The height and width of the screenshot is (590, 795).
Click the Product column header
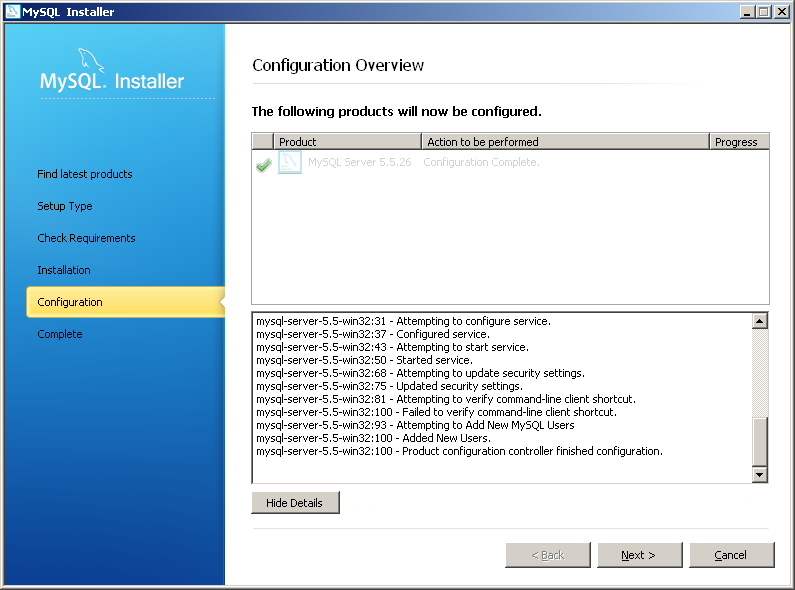pyautogui.click(x=347, y=142)
